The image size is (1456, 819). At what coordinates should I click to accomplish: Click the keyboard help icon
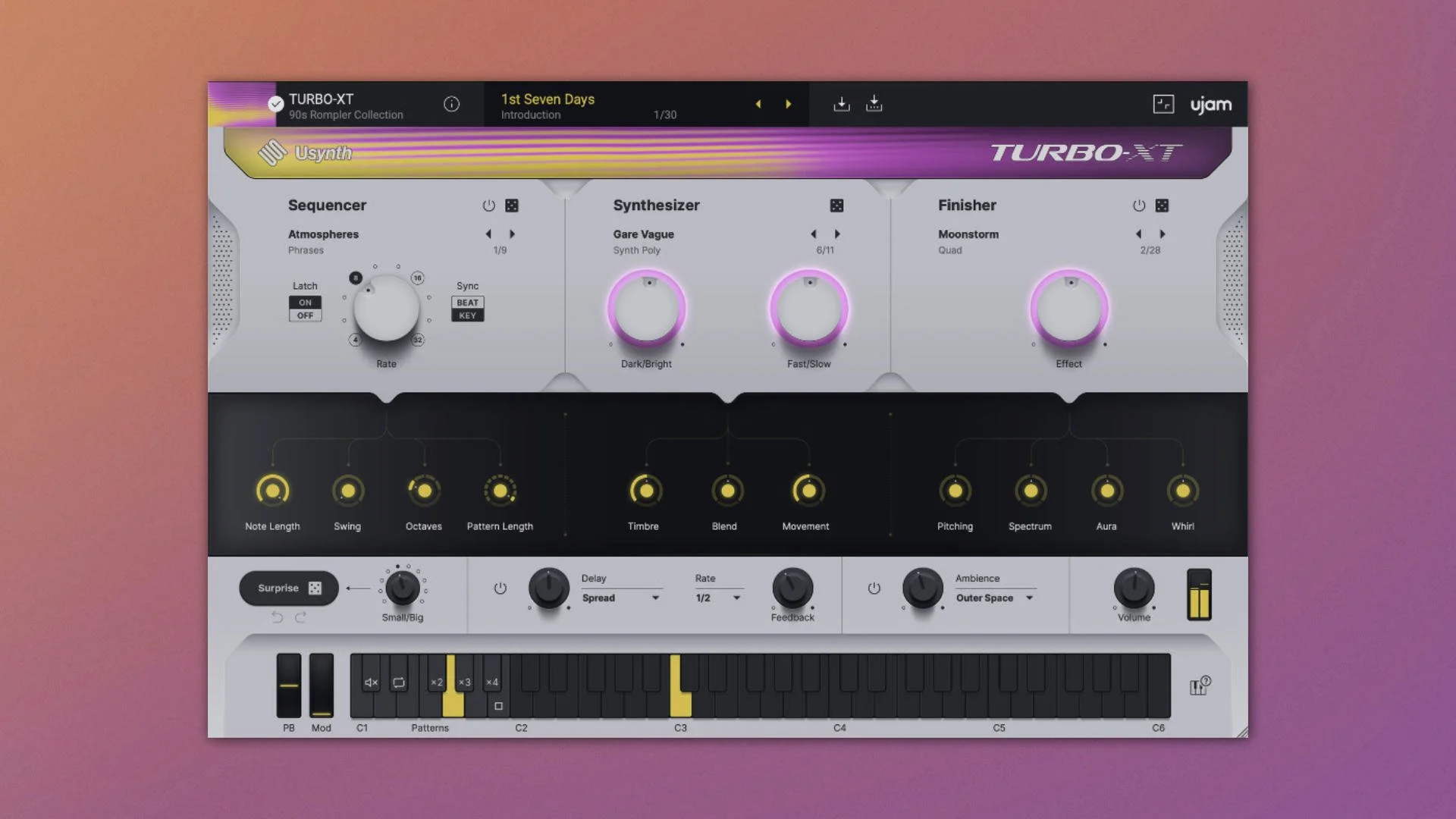pos(1199,686)
